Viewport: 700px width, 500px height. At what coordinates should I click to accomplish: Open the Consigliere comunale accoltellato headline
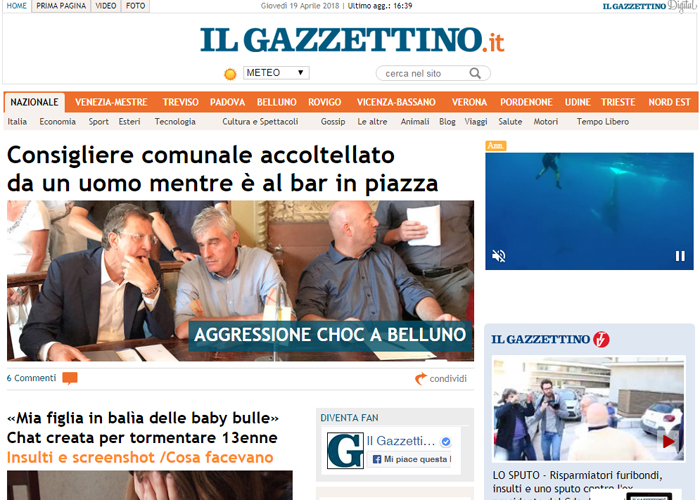click(x=223, y=169)
